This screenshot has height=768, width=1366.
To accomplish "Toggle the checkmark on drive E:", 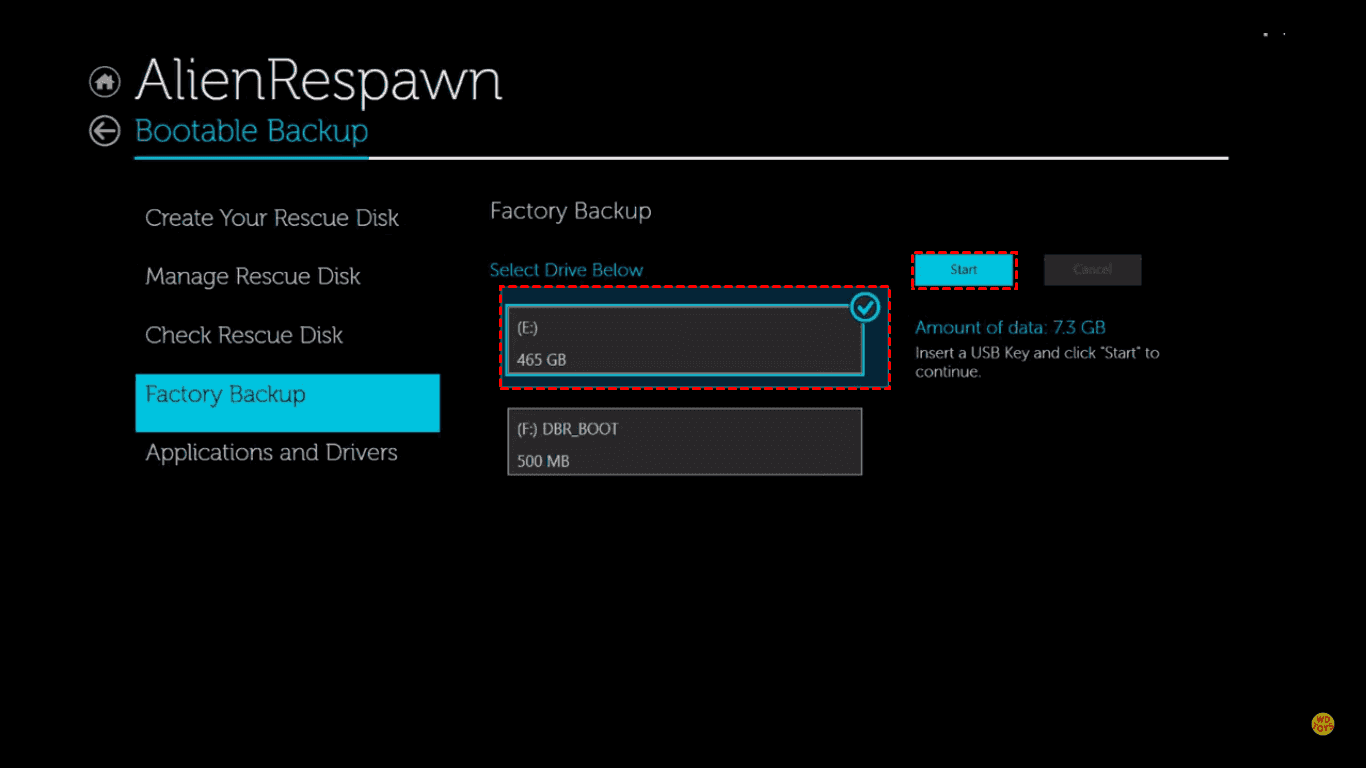I will 865,307.
